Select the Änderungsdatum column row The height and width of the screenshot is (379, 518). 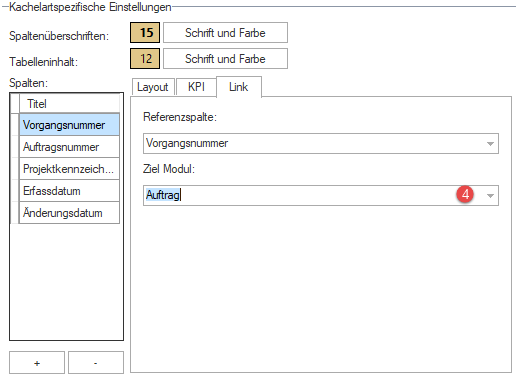pos(69,213)
